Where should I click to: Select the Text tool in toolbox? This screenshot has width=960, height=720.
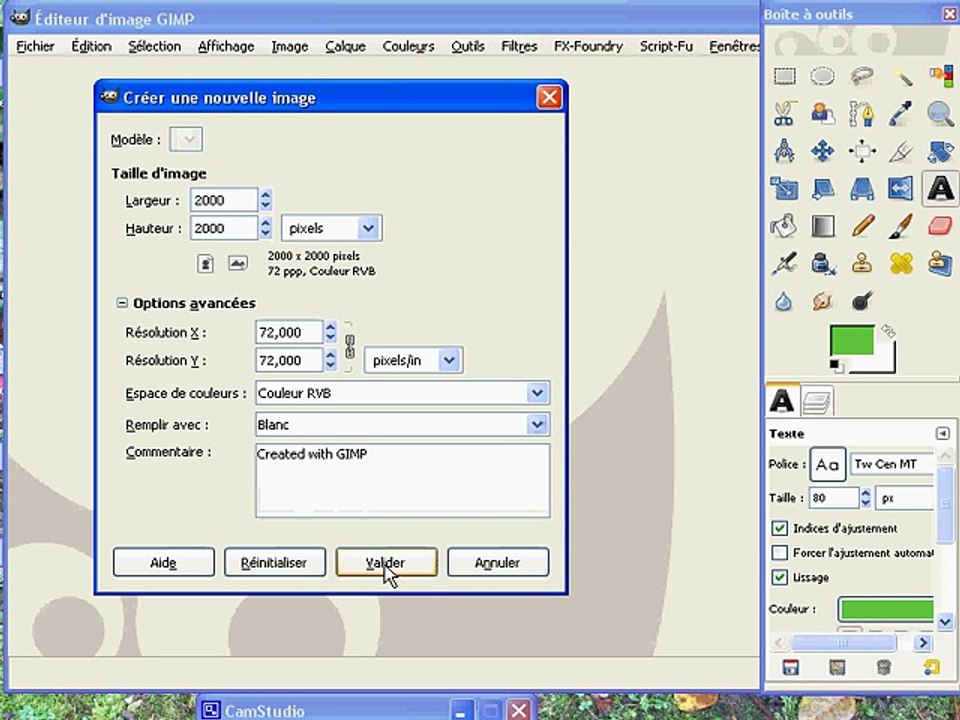[x=940, y=189]
